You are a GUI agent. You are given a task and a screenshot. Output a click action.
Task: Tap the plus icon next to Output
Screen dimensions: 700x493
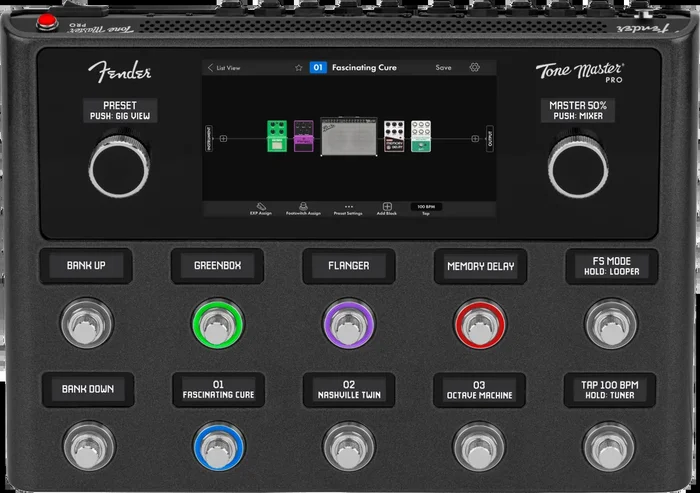pyautogui.click(x=475, y=139)
